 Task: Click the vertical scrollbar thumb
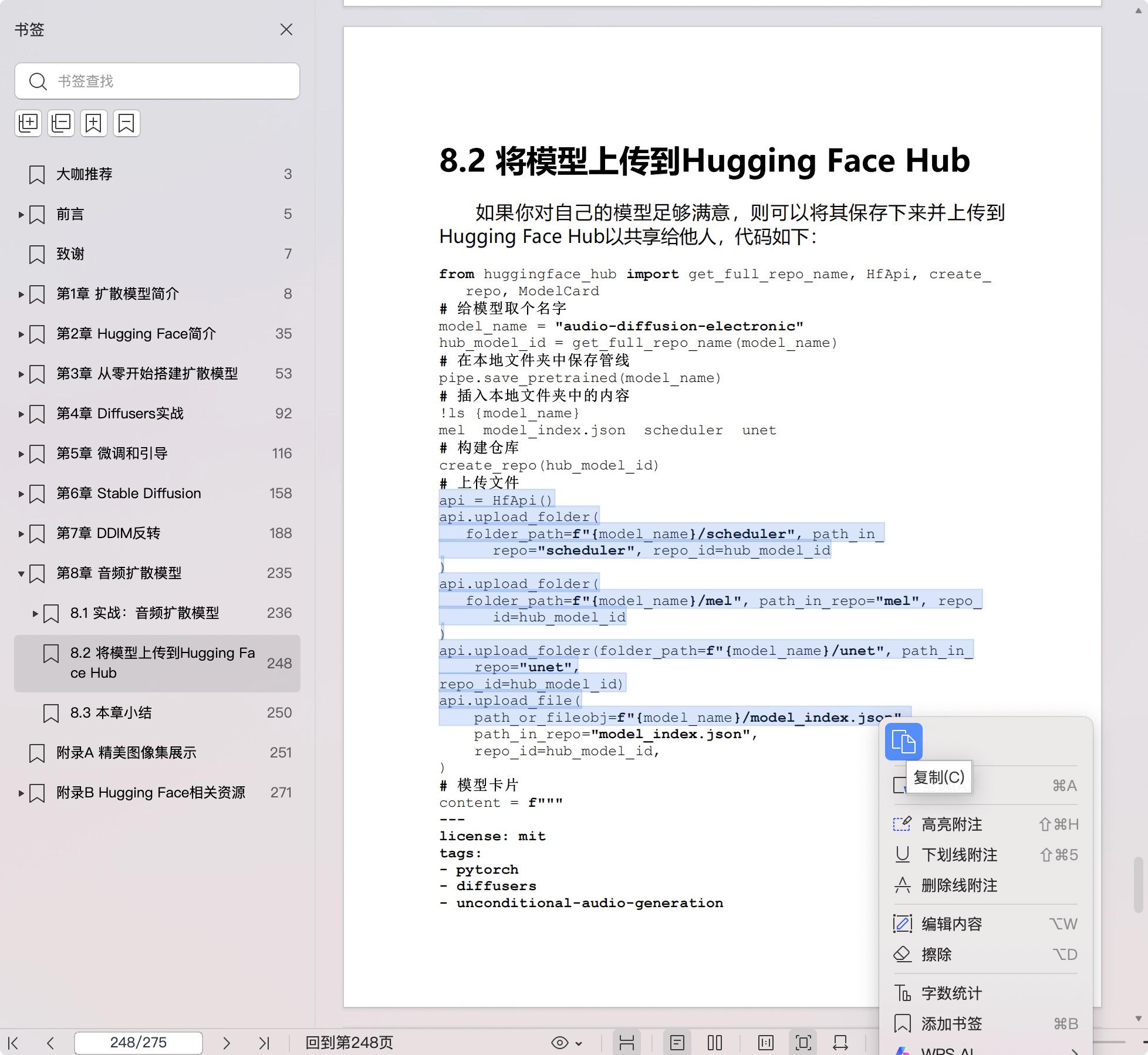(1138, 885)
